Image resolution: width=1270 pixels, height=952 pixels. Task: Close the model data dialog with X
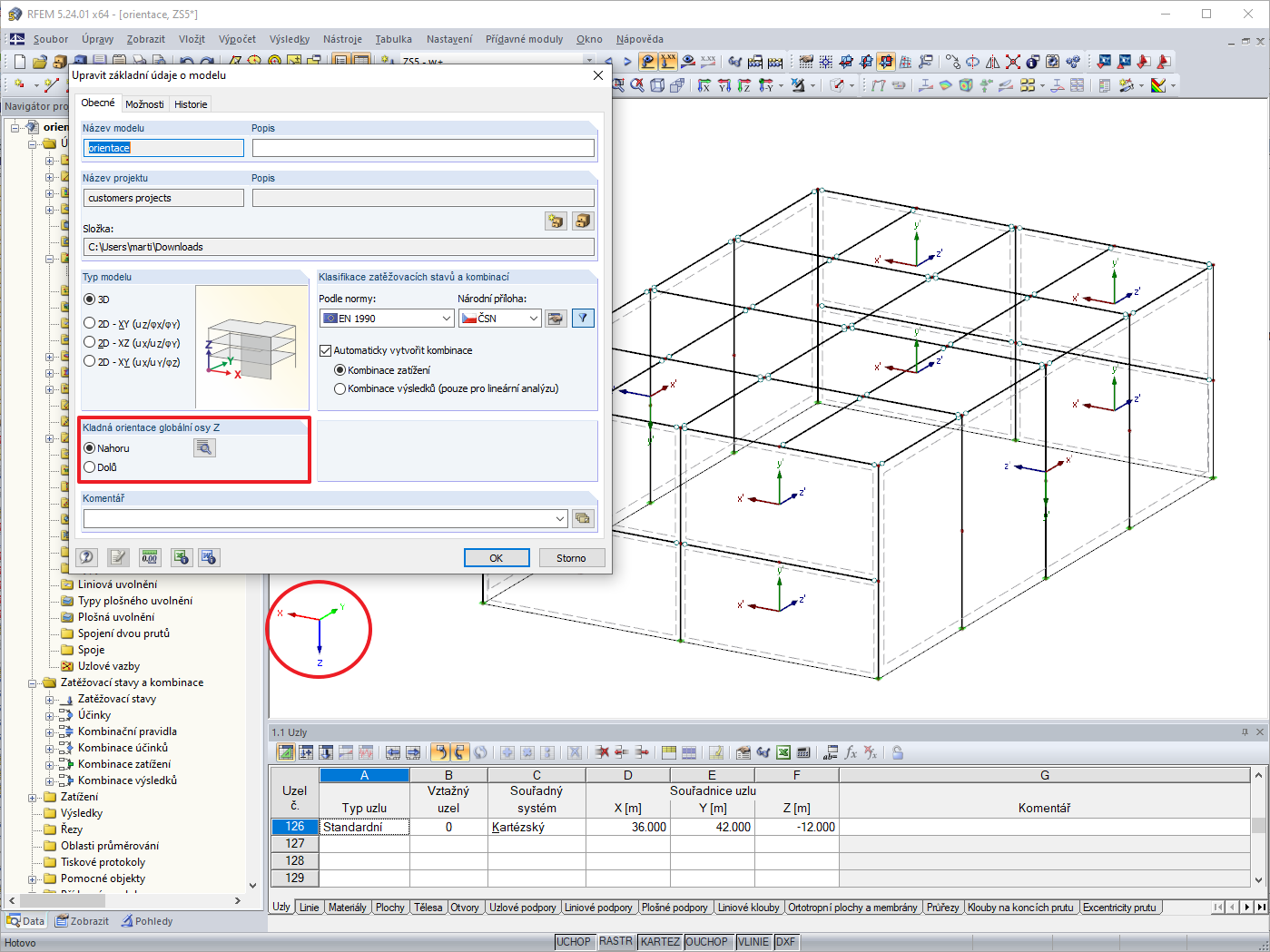click(x=598, y=75)
